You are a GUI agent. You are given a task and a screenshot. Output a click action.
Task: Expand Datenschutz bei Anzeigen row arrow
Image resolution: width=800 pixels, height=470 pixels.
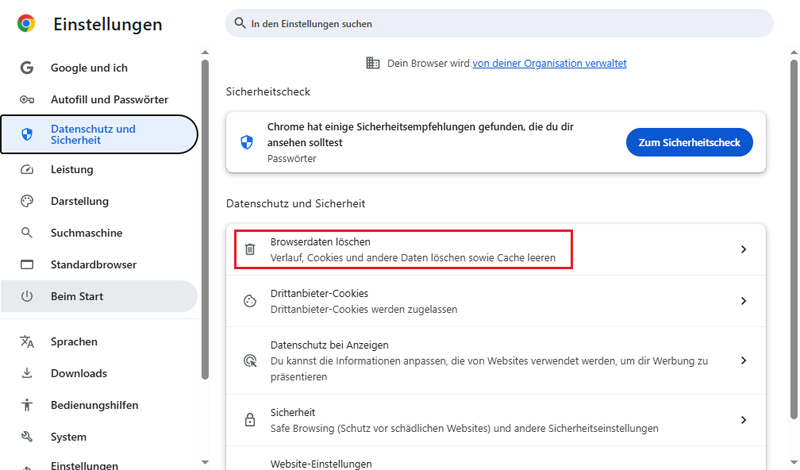point(743,360)
